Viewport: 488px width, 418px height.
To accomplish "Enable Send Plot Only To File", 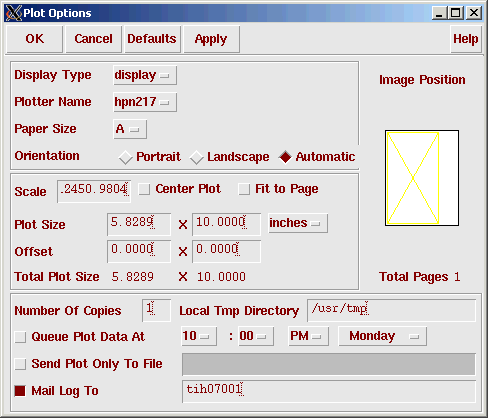I will 20,364.
